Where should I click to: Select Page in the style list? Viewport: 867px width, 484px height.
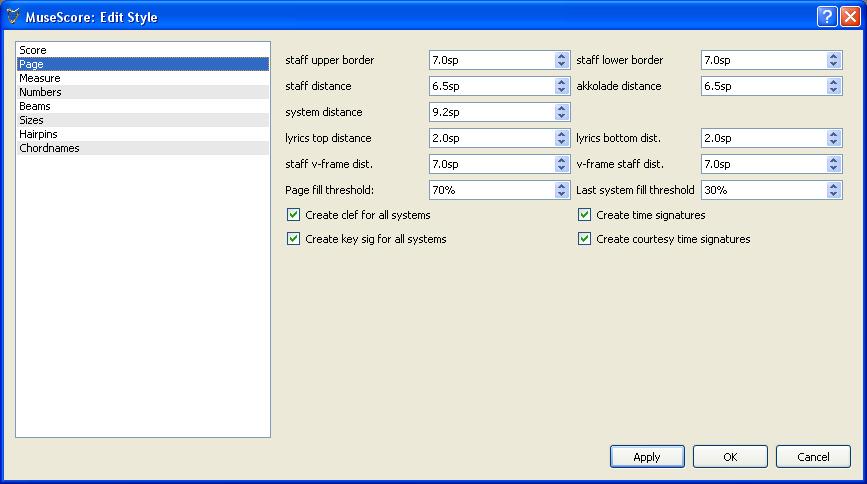click(143, 64)
